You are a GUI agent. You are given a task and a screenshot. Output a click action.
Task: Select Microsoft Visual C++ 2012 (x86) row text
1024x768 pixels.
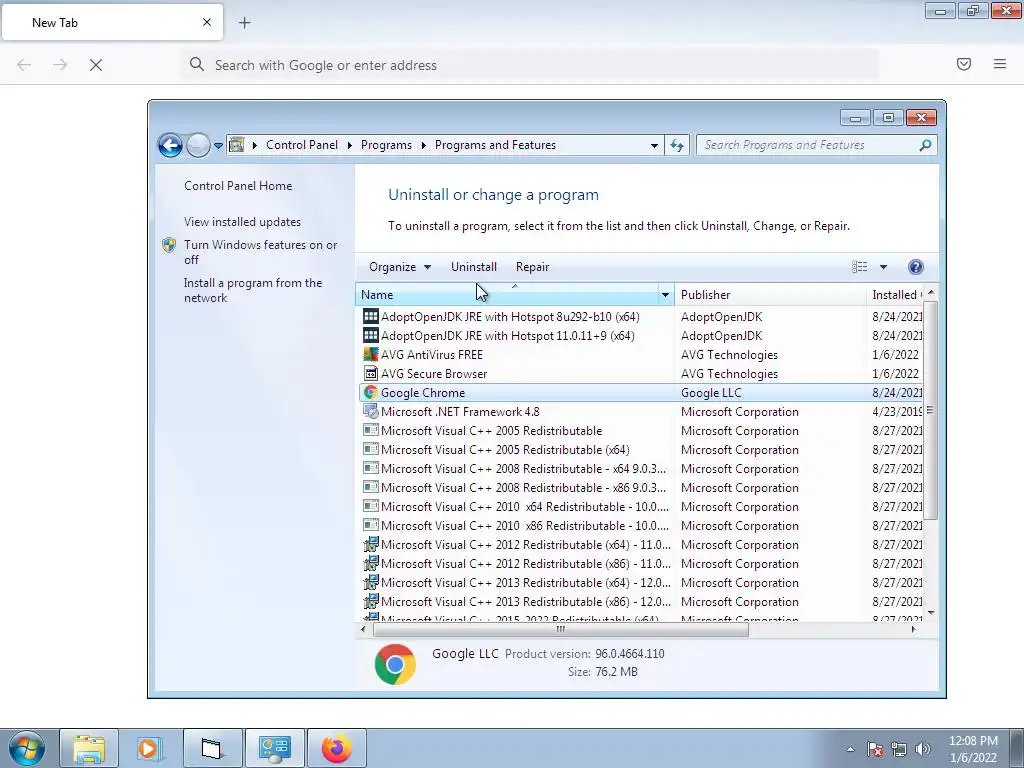point(526,564)
